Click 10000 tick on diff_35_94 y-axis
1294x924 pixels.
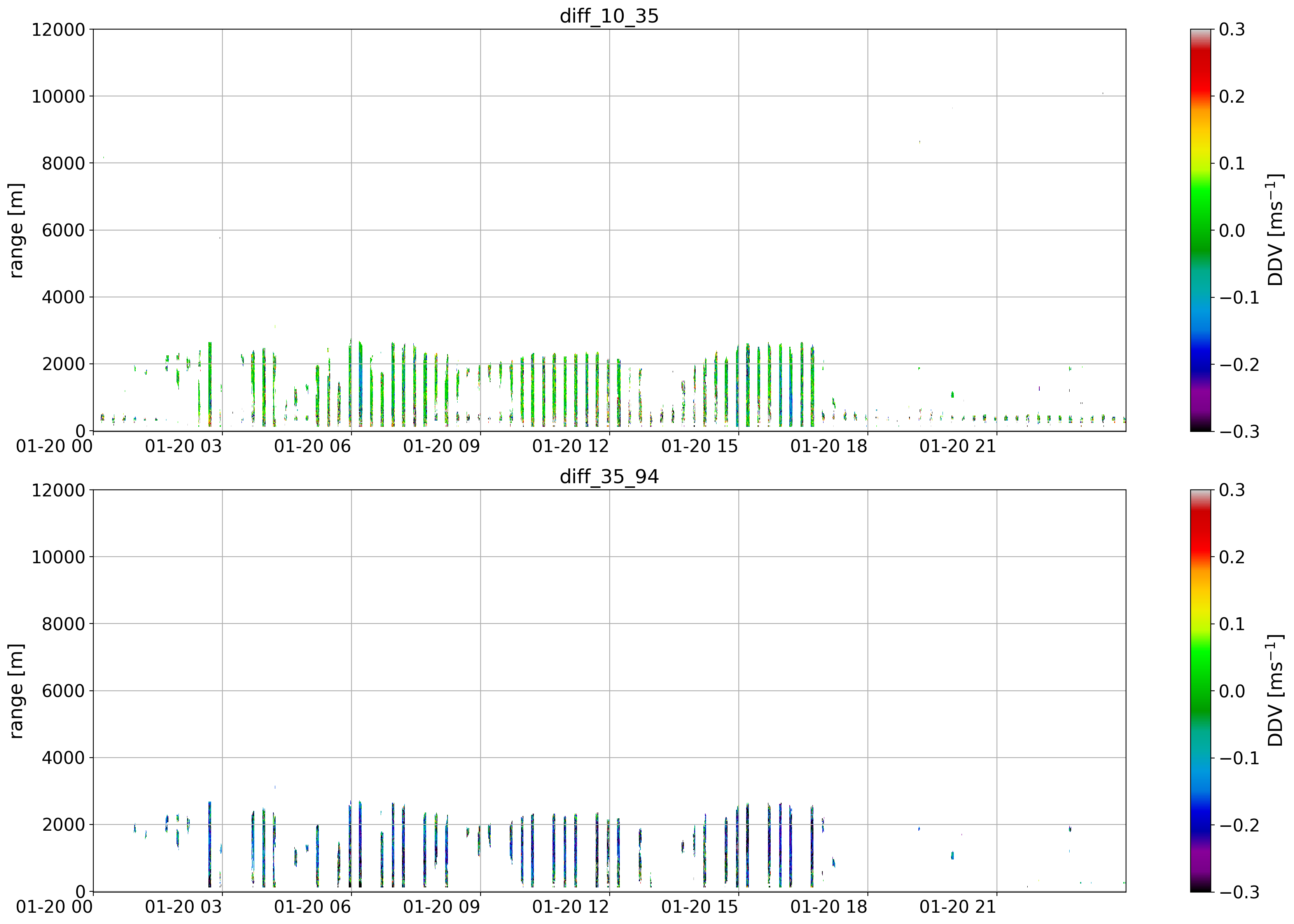(x=58, y=557)
